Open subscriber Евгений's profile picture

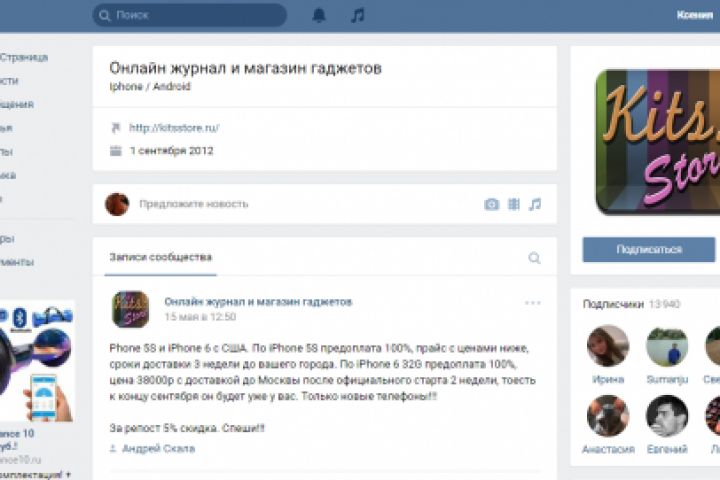(667, 416)
